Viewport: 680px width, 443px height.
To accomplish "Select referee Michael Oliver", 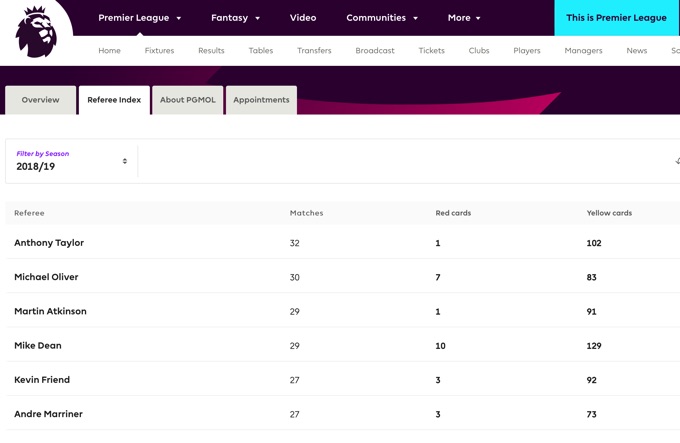I will pos(46,277).
